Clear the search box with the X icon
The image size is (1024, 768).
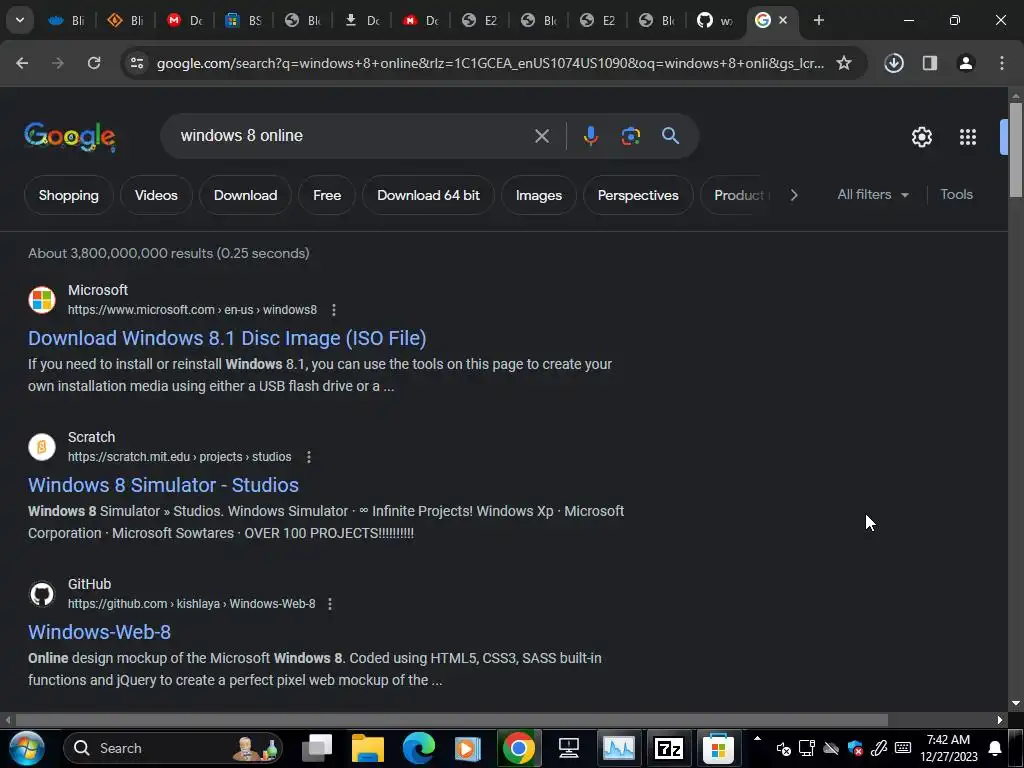point(541,136)
